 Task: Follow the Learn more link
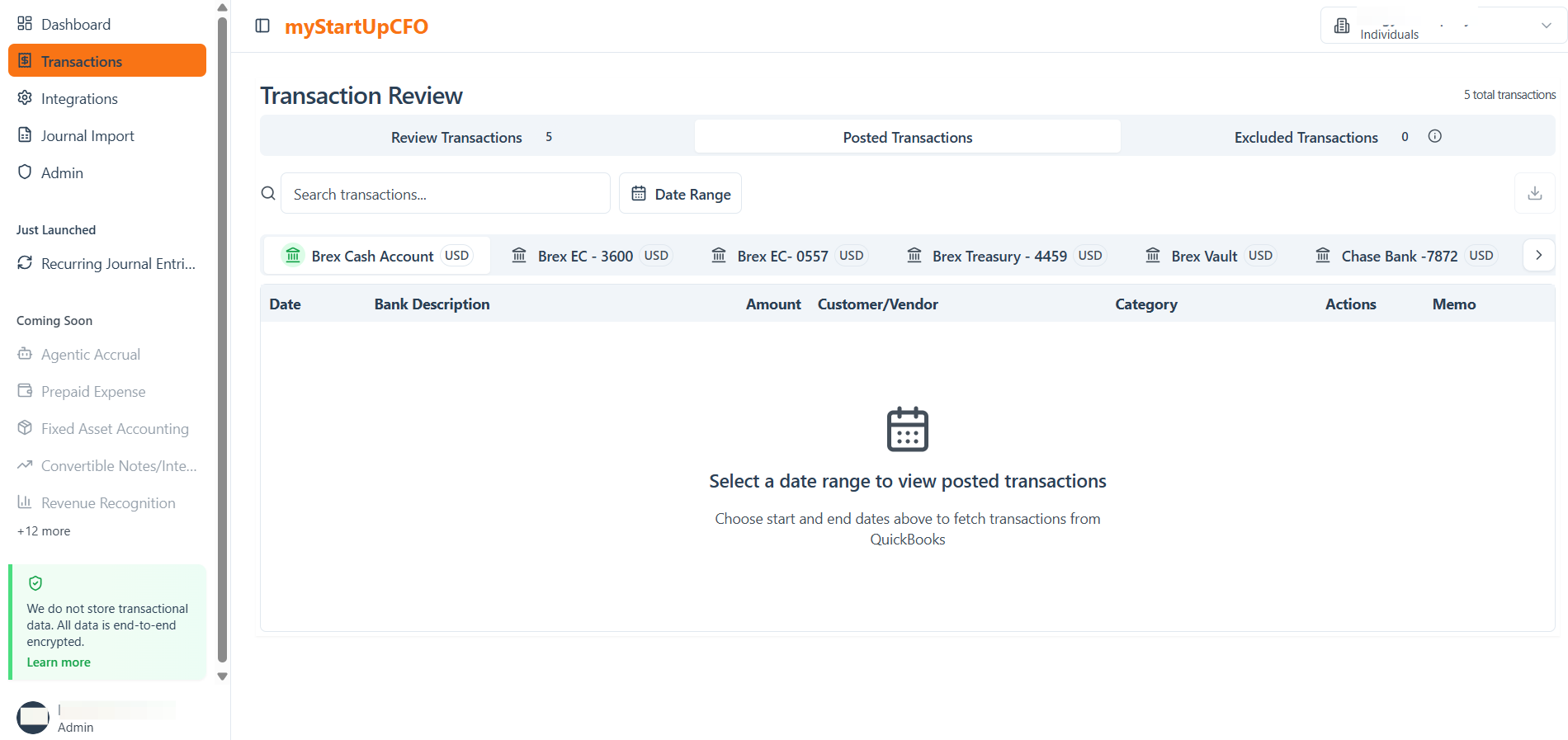[59, 662]
